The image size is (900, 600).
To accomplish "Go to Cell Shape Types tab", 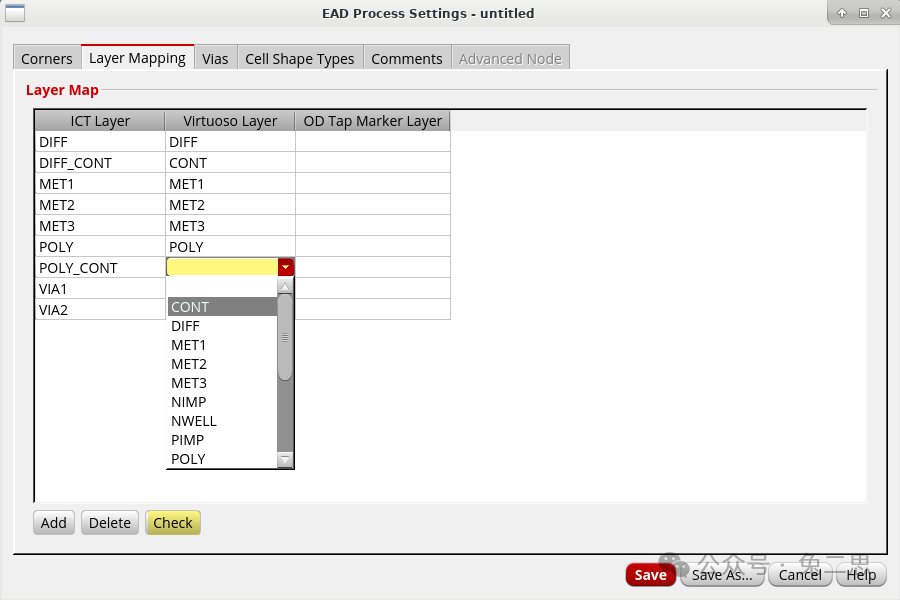I will (300, 59).
